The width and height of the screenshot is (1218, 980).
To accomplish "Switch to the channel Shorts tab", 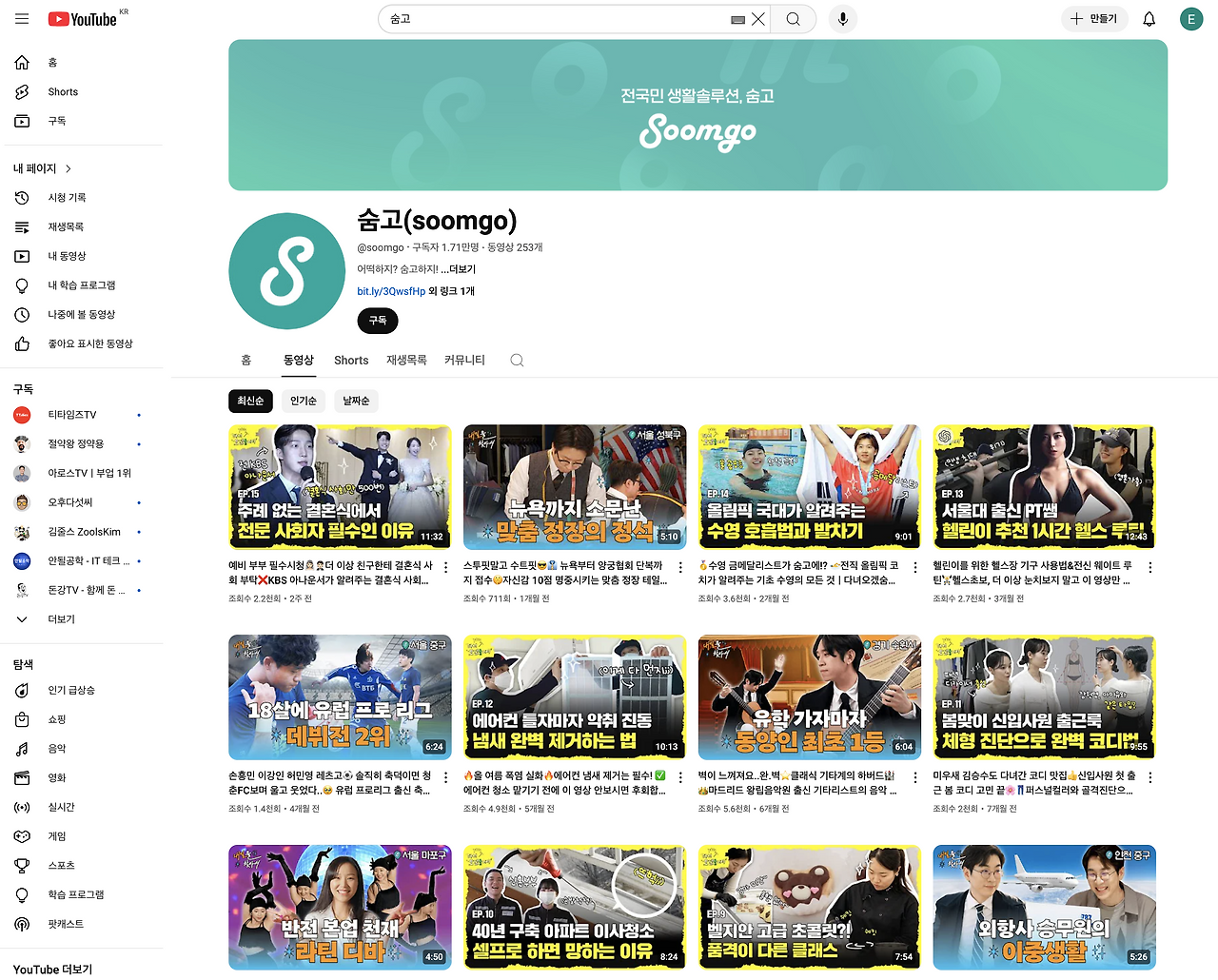I will click(x=351, y=361).
